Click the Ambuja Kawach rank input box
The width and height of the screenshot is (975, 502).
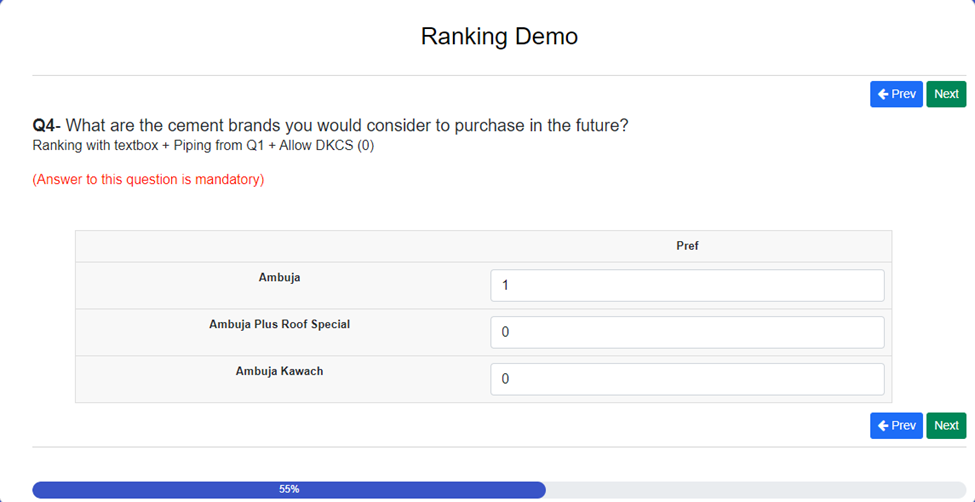(x=687, y=379)
